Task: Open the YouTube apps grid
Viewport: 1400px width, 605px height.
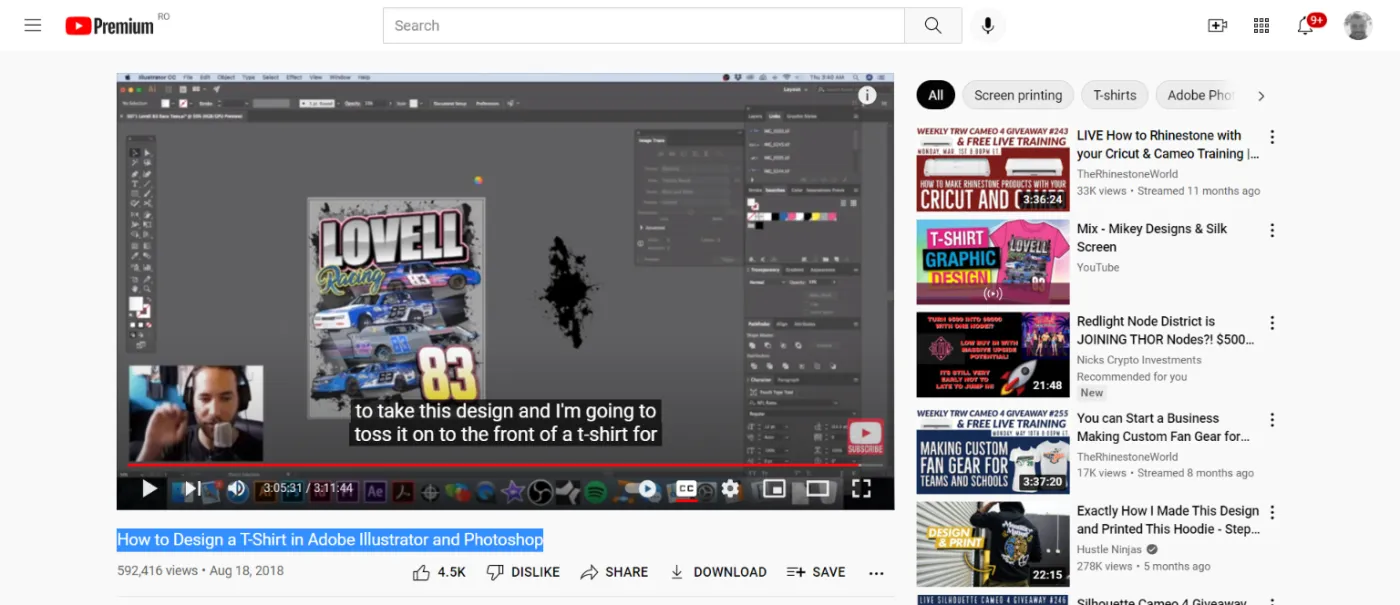Action: pos(1261,26)
